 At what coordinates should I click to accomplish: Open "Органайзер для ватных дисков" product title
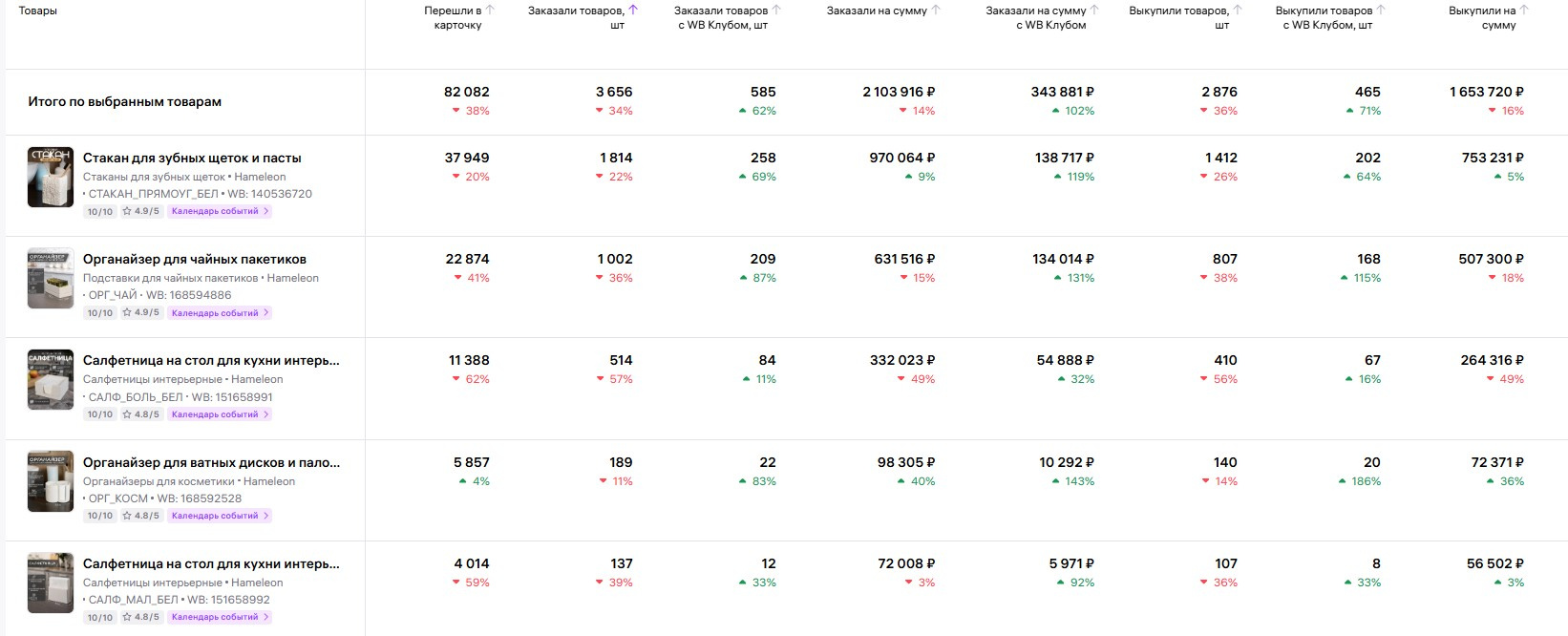point(211,462)
